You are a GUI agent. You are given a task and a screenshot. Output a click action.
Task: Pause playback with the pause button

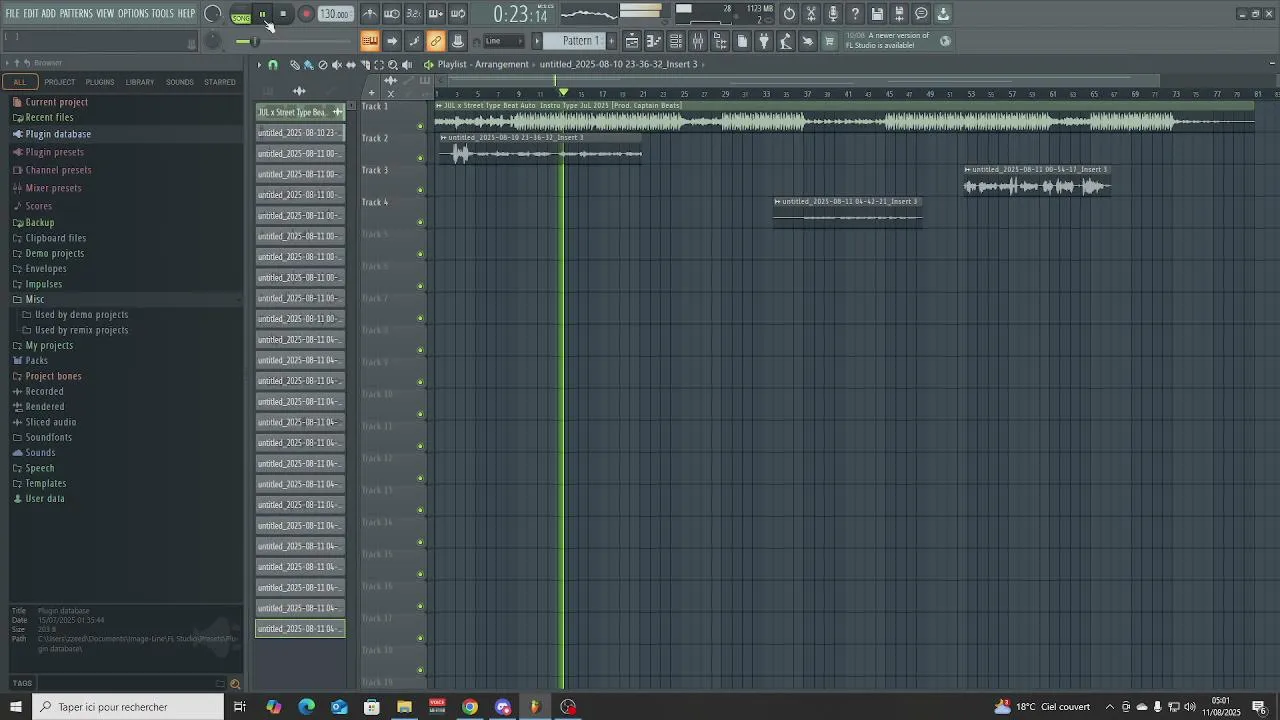point(263,14)
